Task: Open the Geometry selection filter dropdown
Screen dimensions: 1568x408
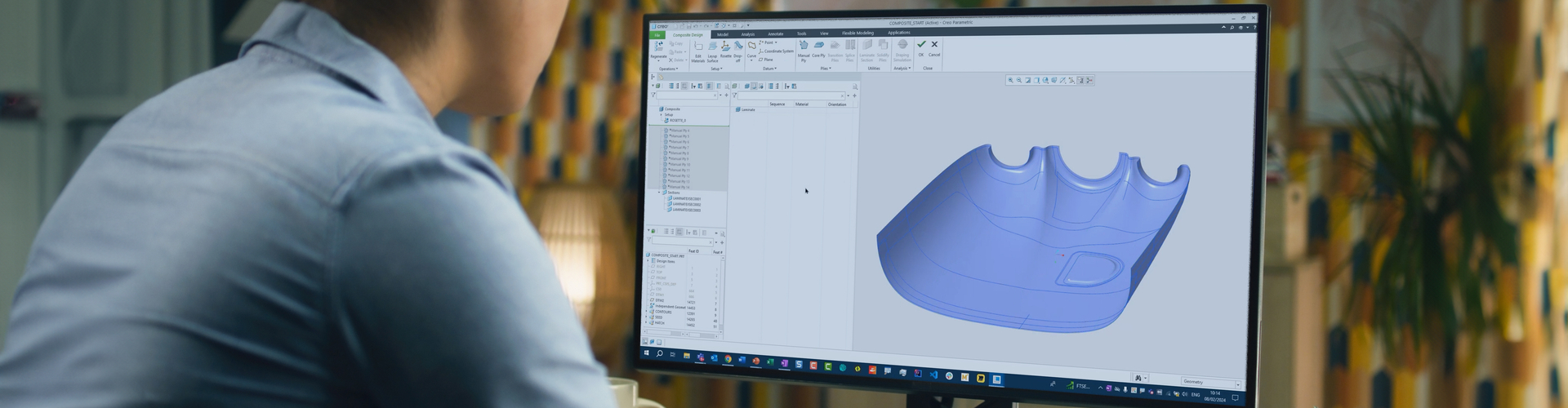Action: click(1237, 383)
